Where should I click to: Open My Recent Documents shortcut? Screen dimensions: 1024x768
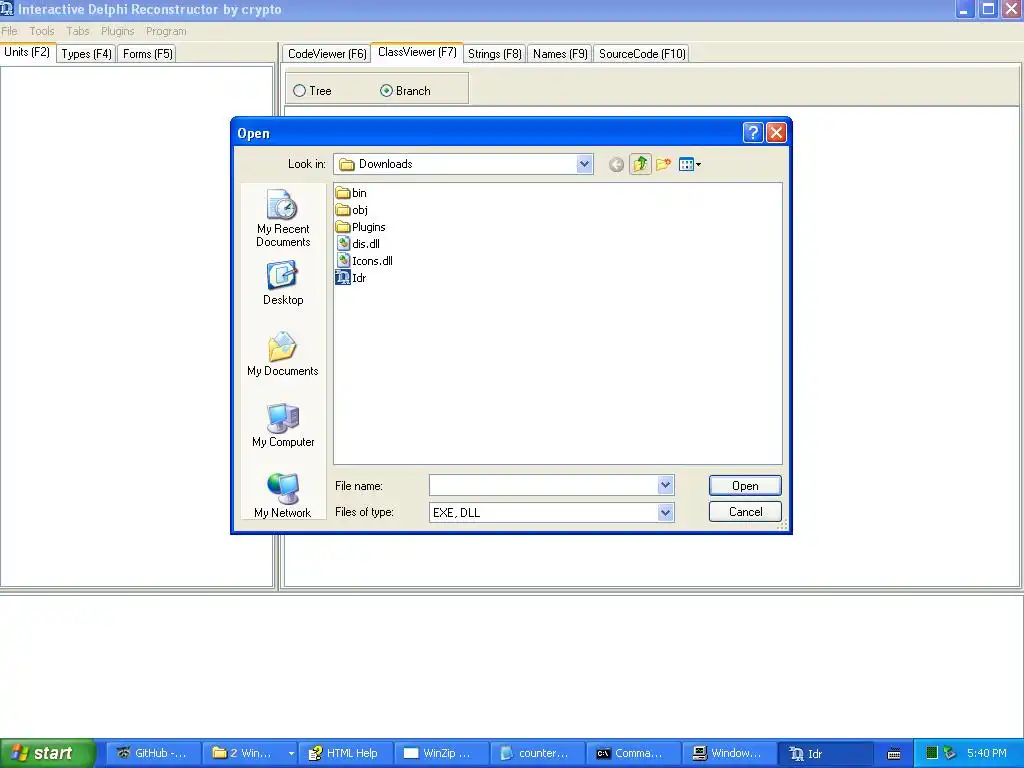pyautogui.click(x=283, y=219)
